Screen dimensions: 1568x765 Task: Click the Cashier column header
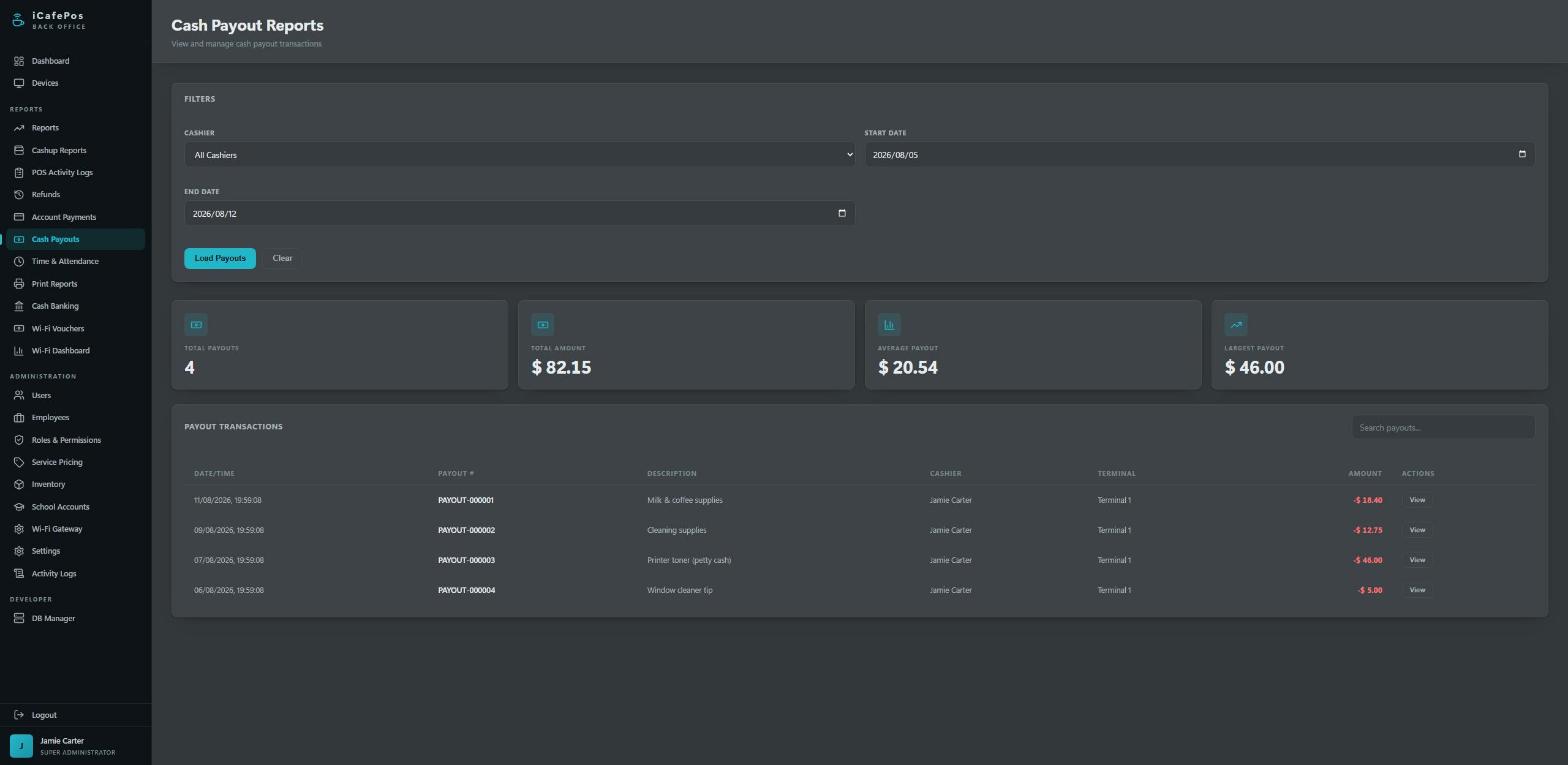[x=945, y=473]
